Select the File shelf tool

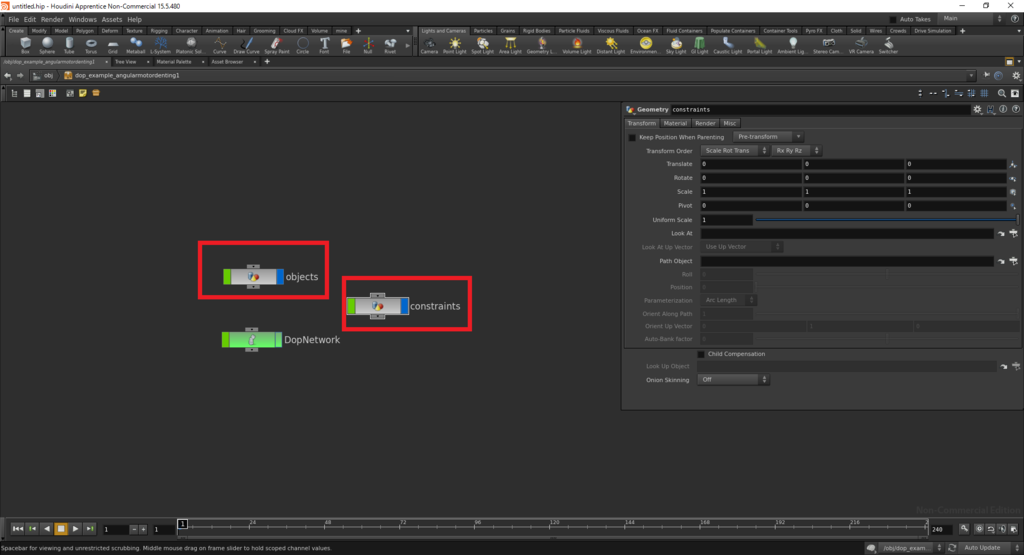346,45
